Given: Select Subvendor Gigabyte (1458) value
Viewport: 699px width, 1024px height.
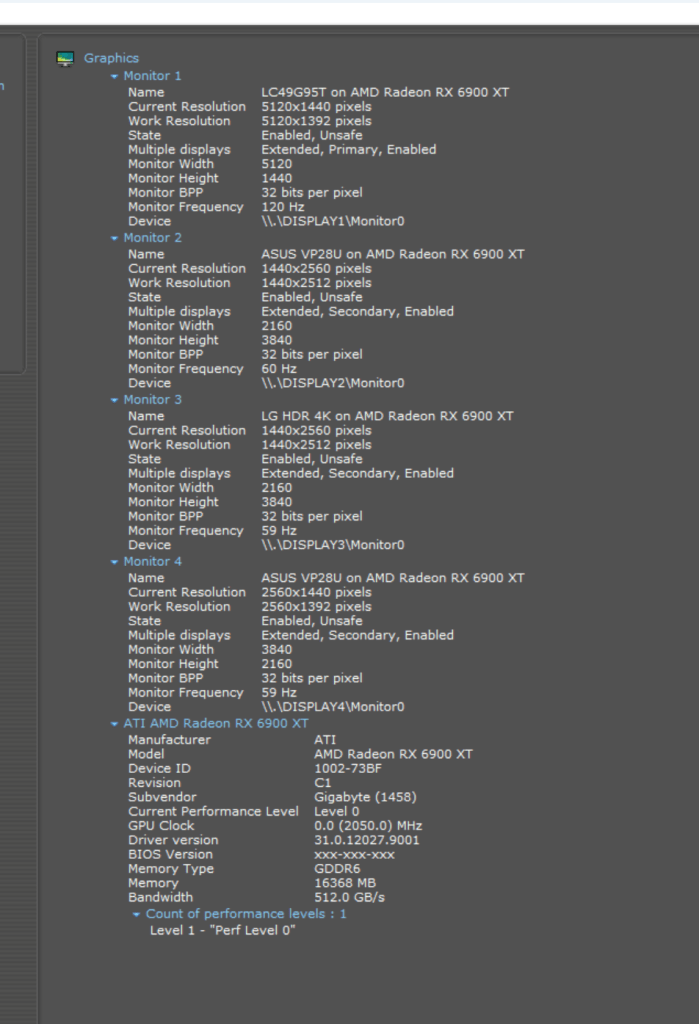Looking at the screenshot, I should (365, 797).
